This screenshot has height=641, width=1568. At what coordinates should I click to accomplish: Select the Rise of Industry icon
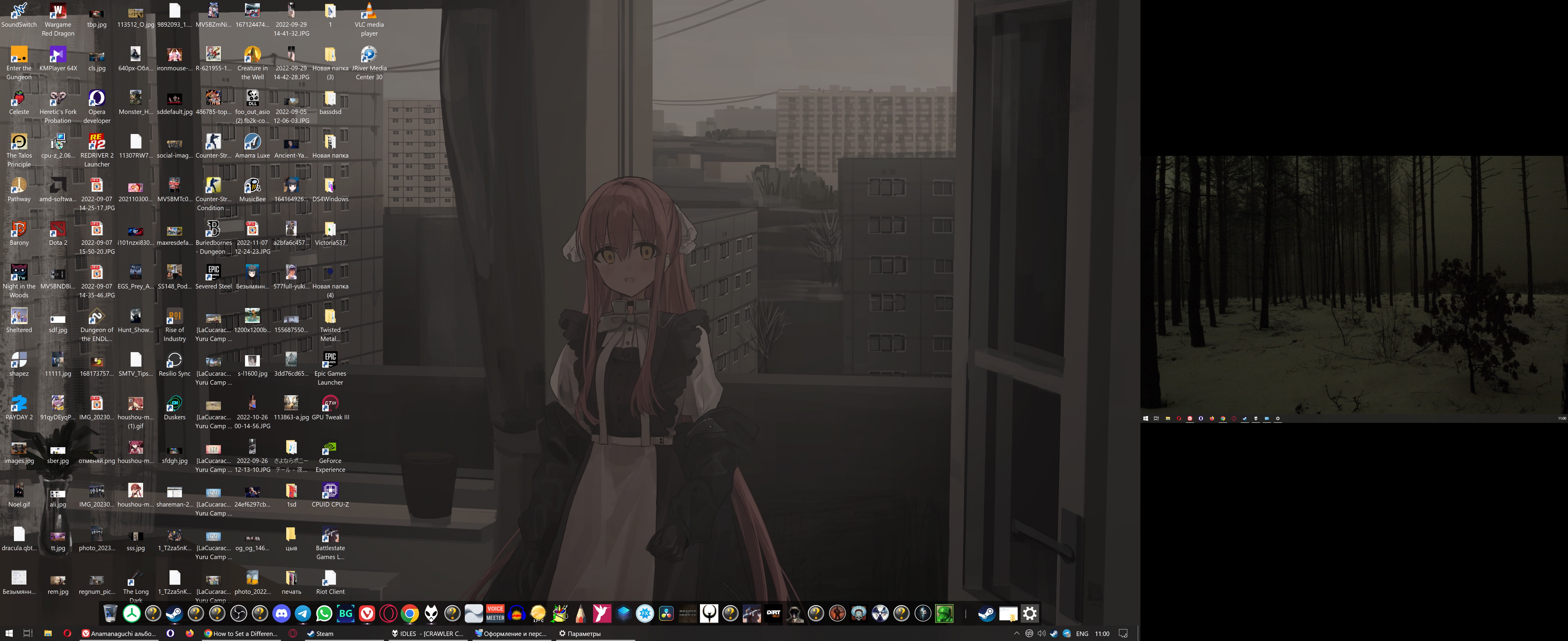coord(175,325)
